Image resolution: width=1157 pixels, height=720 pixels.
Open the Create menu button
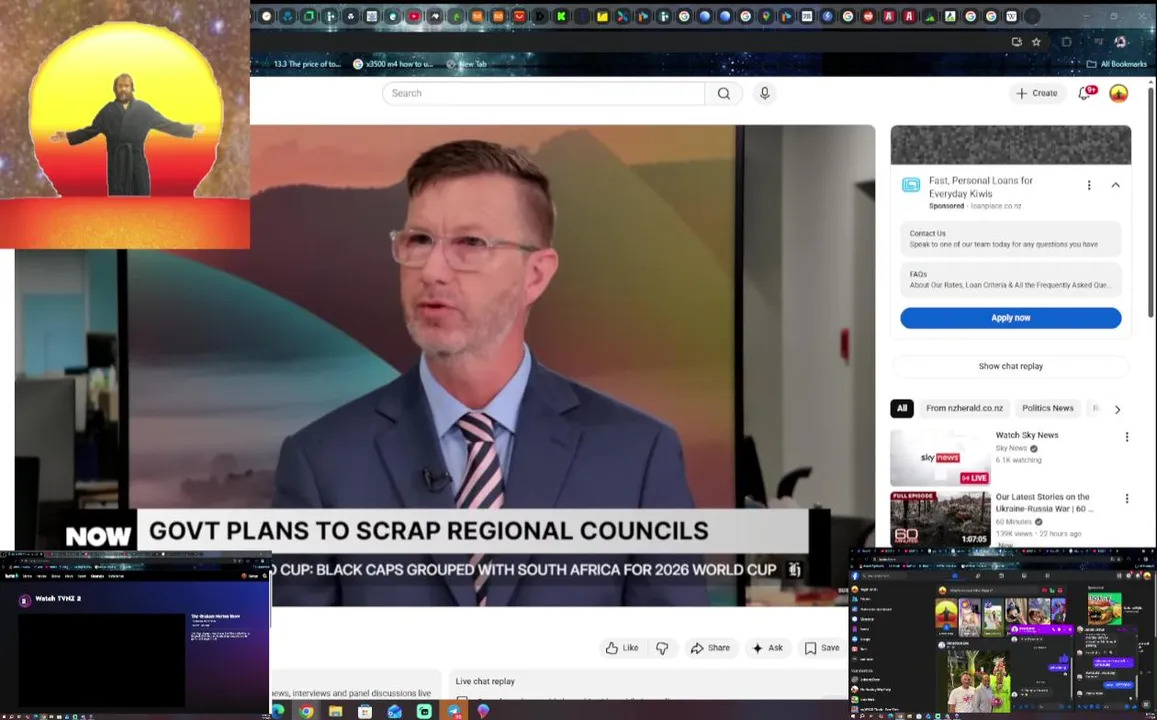tap(1037, 94)
